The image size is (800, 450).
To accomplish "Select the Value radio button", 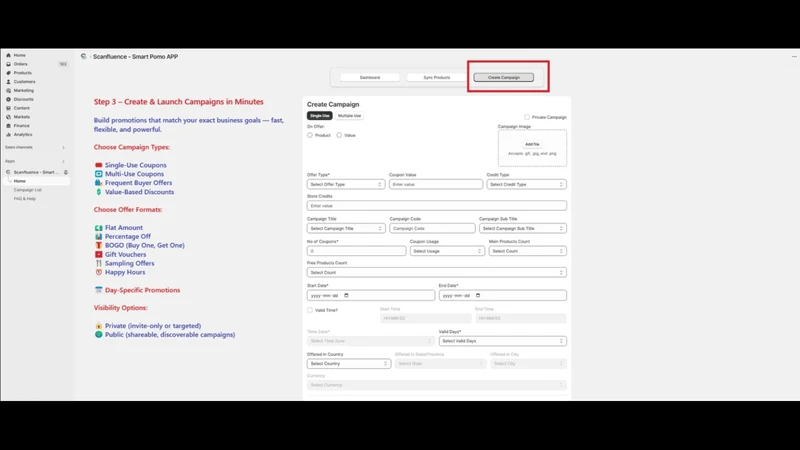I will pyautogui.click(x=339, y=135).
